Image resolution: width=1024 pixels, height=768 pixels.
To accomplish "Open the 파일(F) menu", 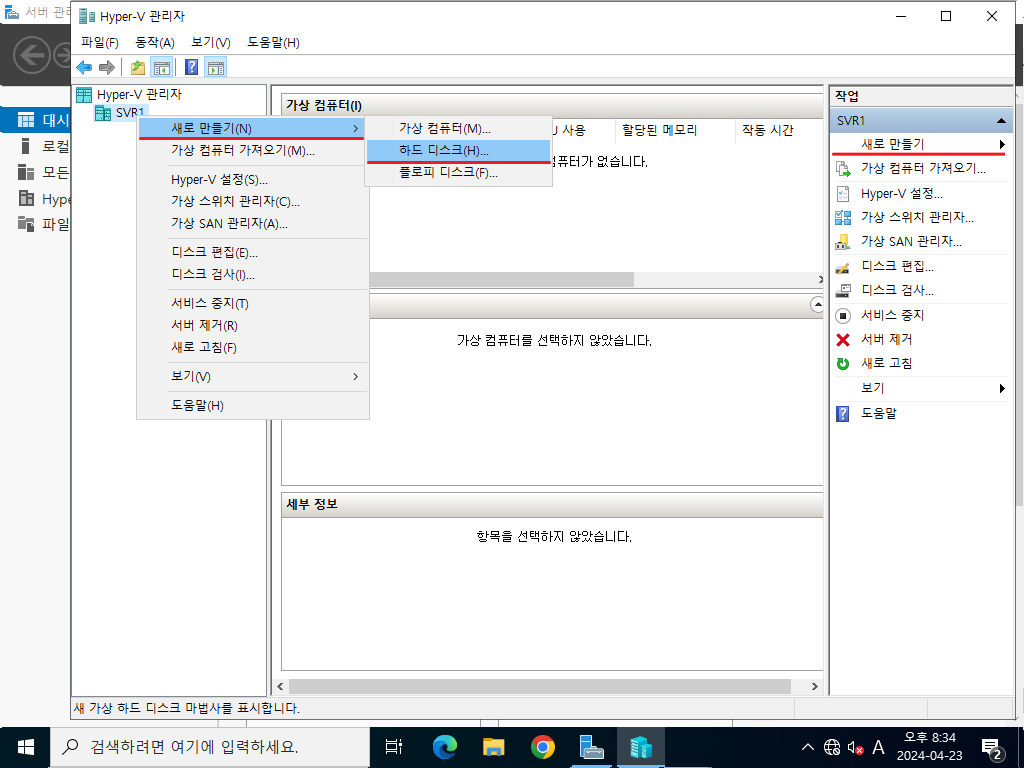I will (x=100, y=42).
